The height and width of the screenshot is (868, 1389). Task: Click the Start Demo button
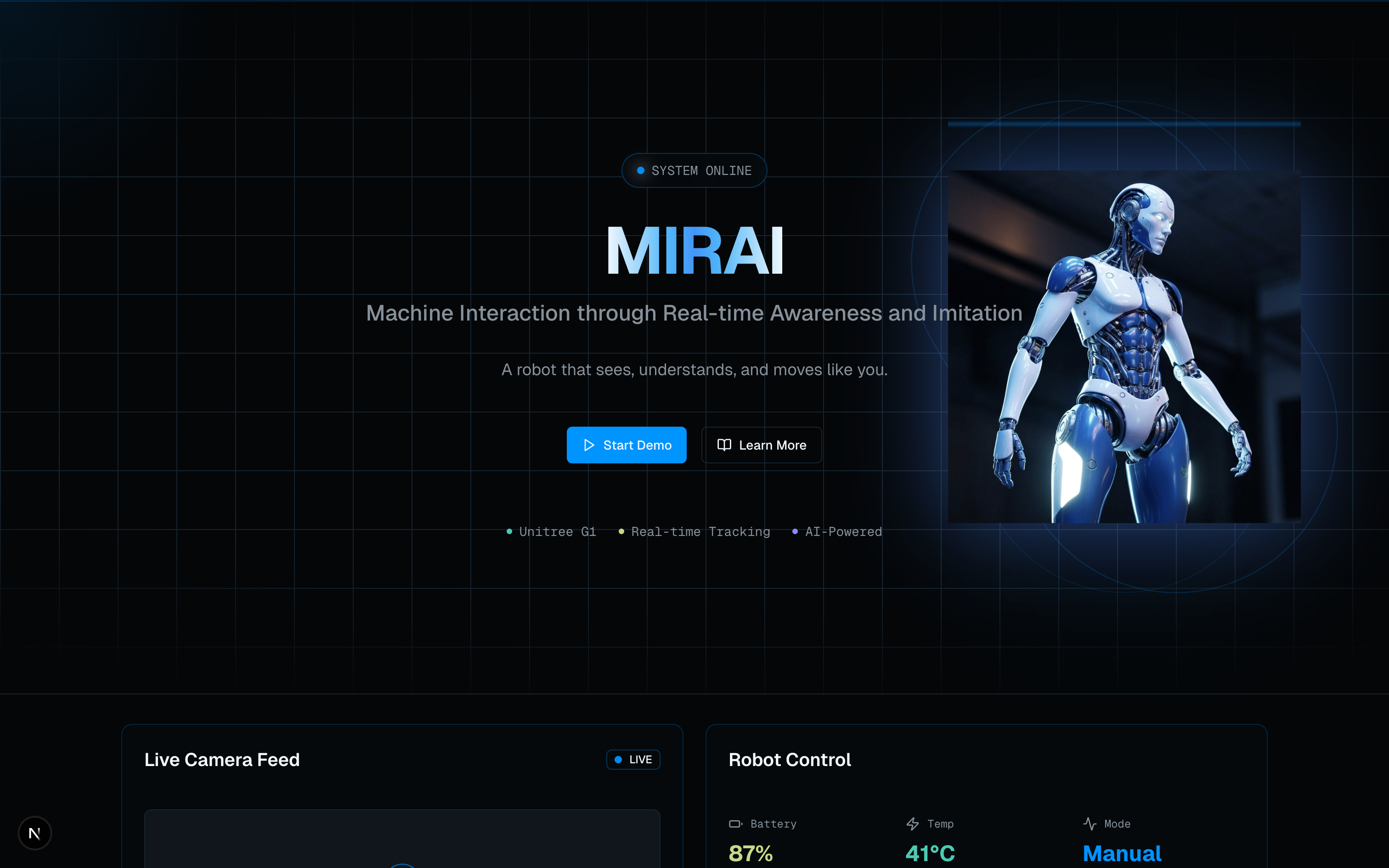pos(626,445)
